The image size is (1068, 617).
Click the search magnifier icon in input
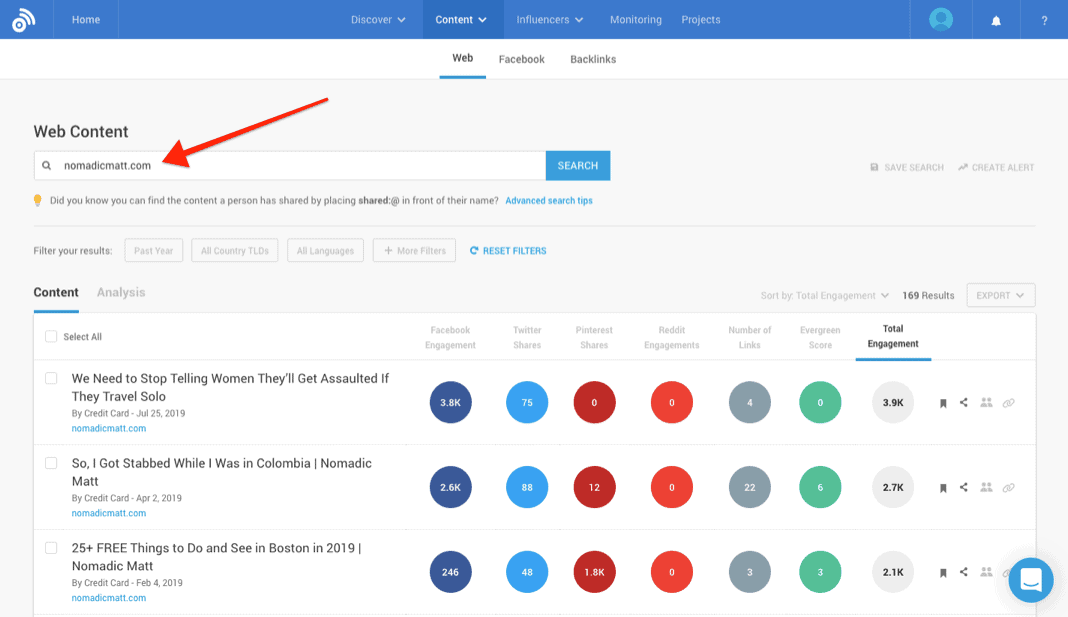[46, 165]
